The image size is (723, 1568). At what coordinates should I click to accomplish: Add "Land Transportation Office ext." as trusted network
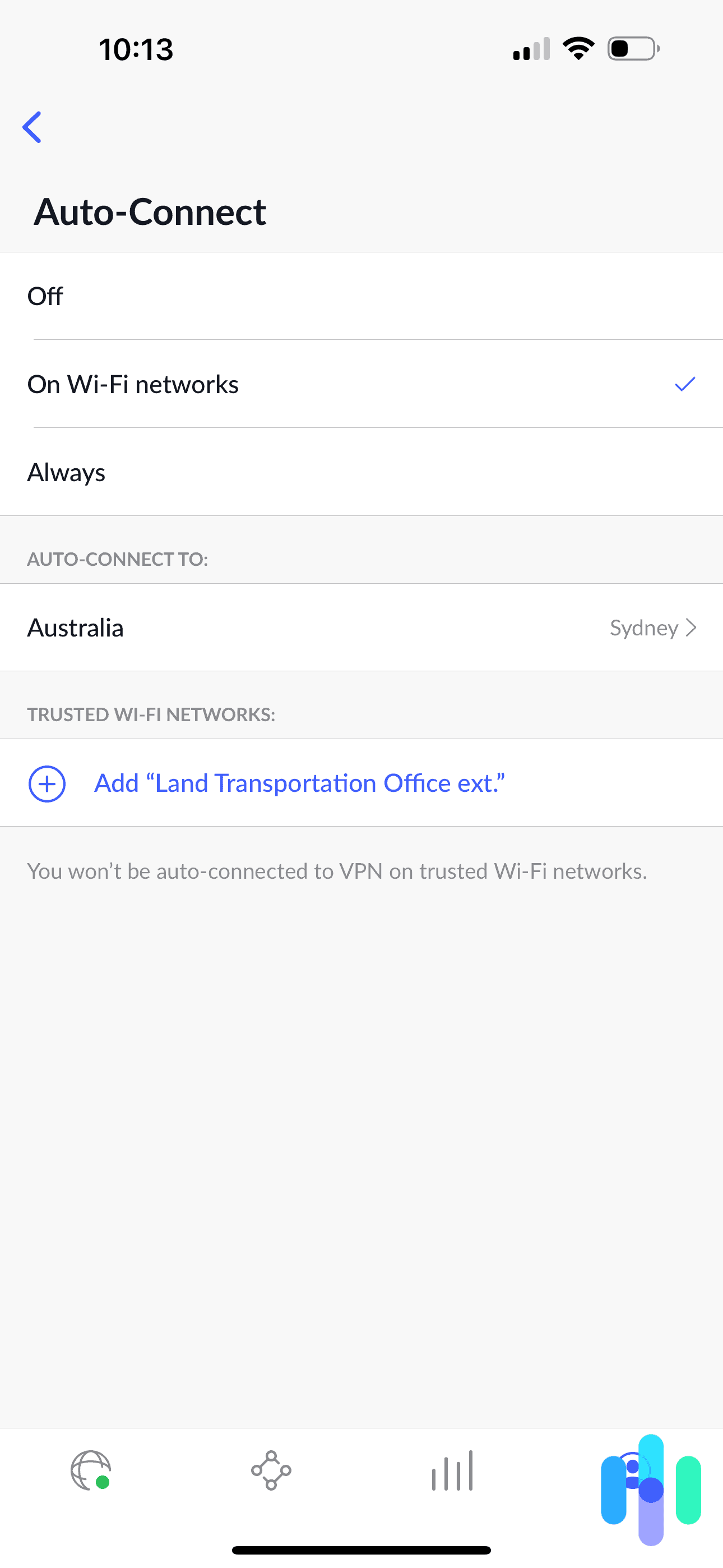pyautogui.click(x=300, y=783)
